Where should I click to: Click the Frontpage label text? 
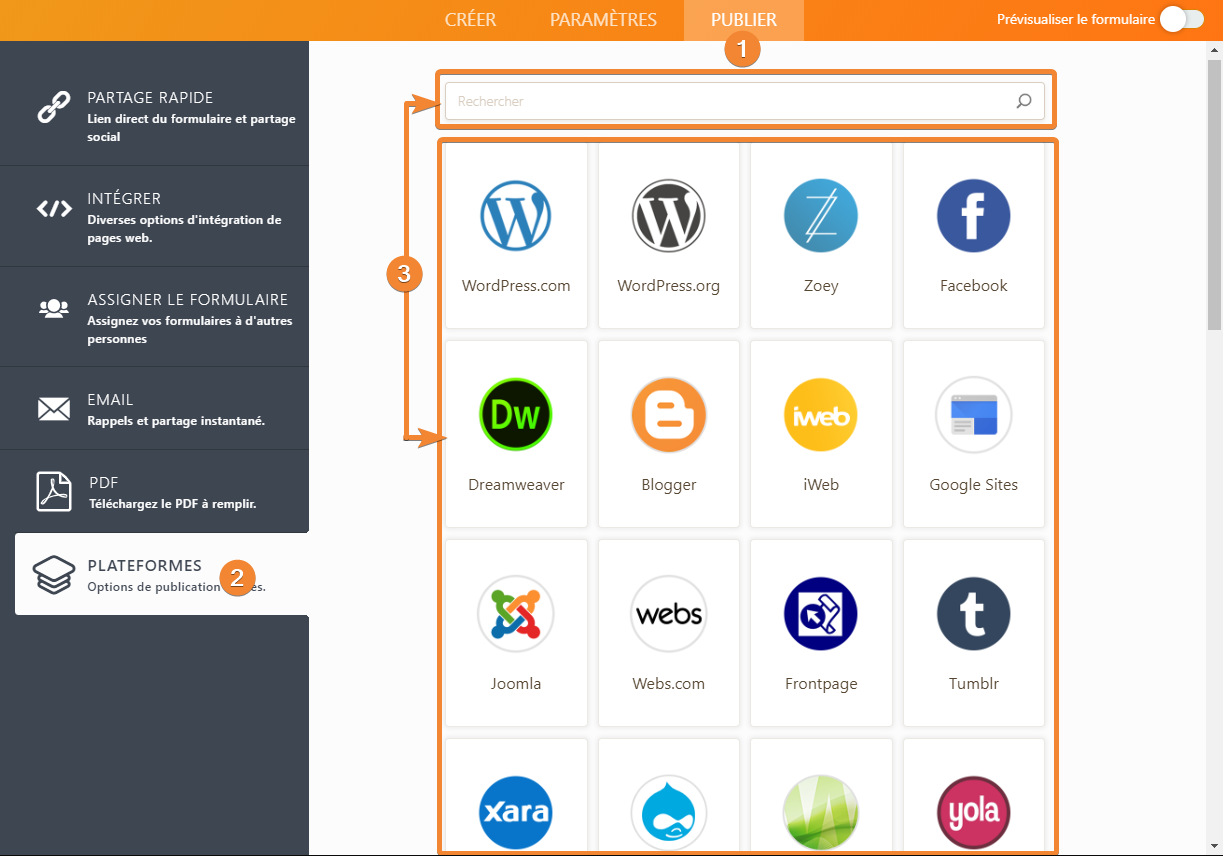tap(821, 684)
